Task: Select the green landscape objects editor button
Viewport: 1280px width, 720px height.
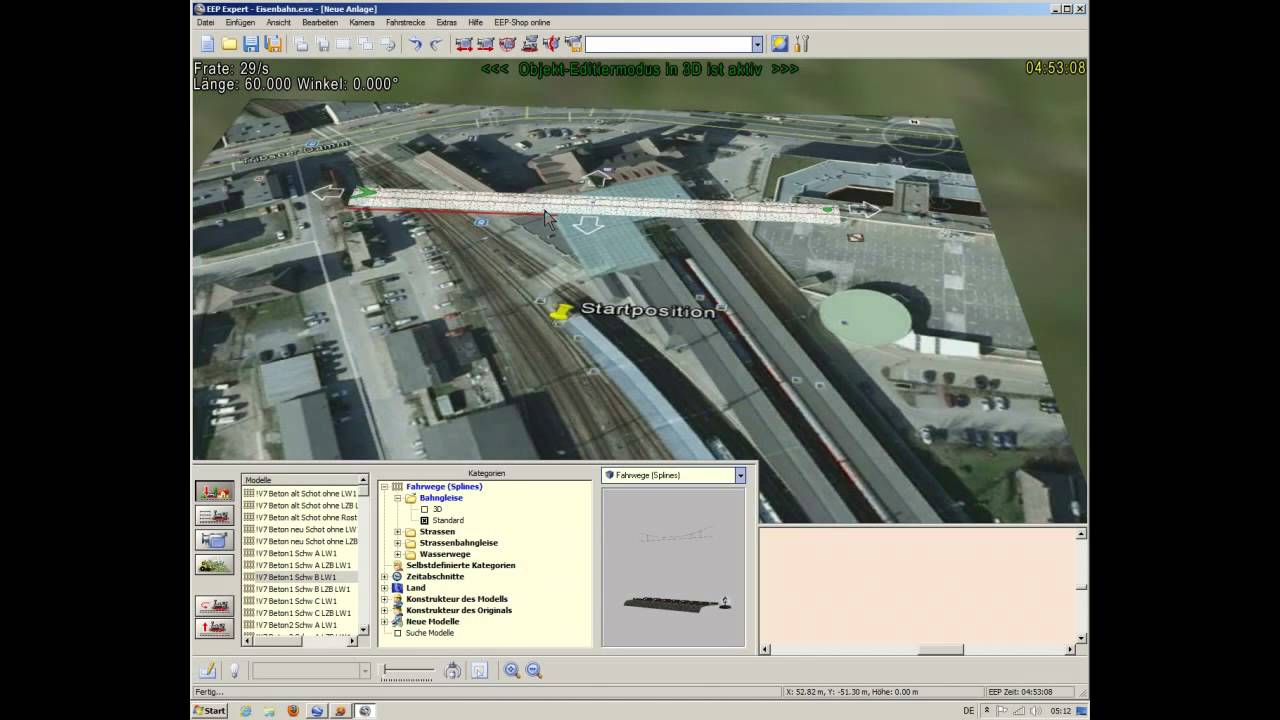Action: tap(215, 564)
